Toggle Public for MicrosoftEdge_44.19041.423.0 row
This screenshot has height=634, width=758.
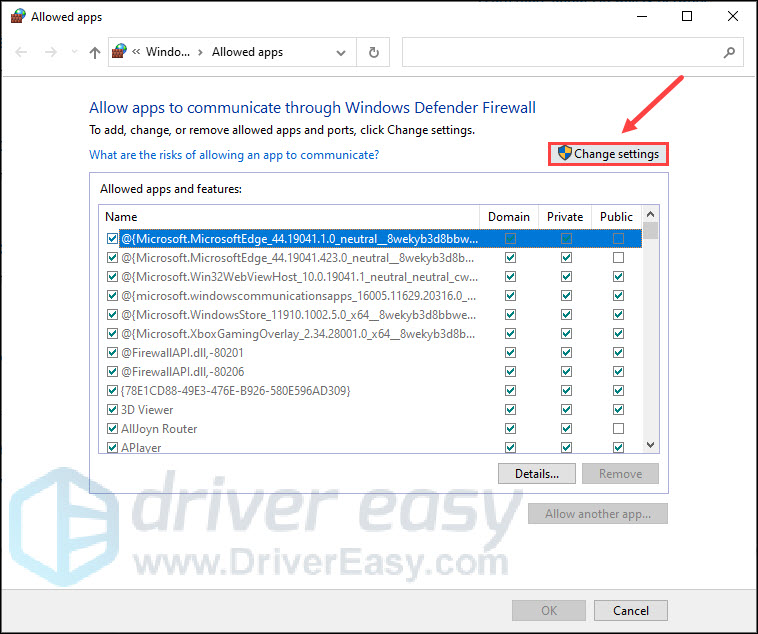point(618,258)
